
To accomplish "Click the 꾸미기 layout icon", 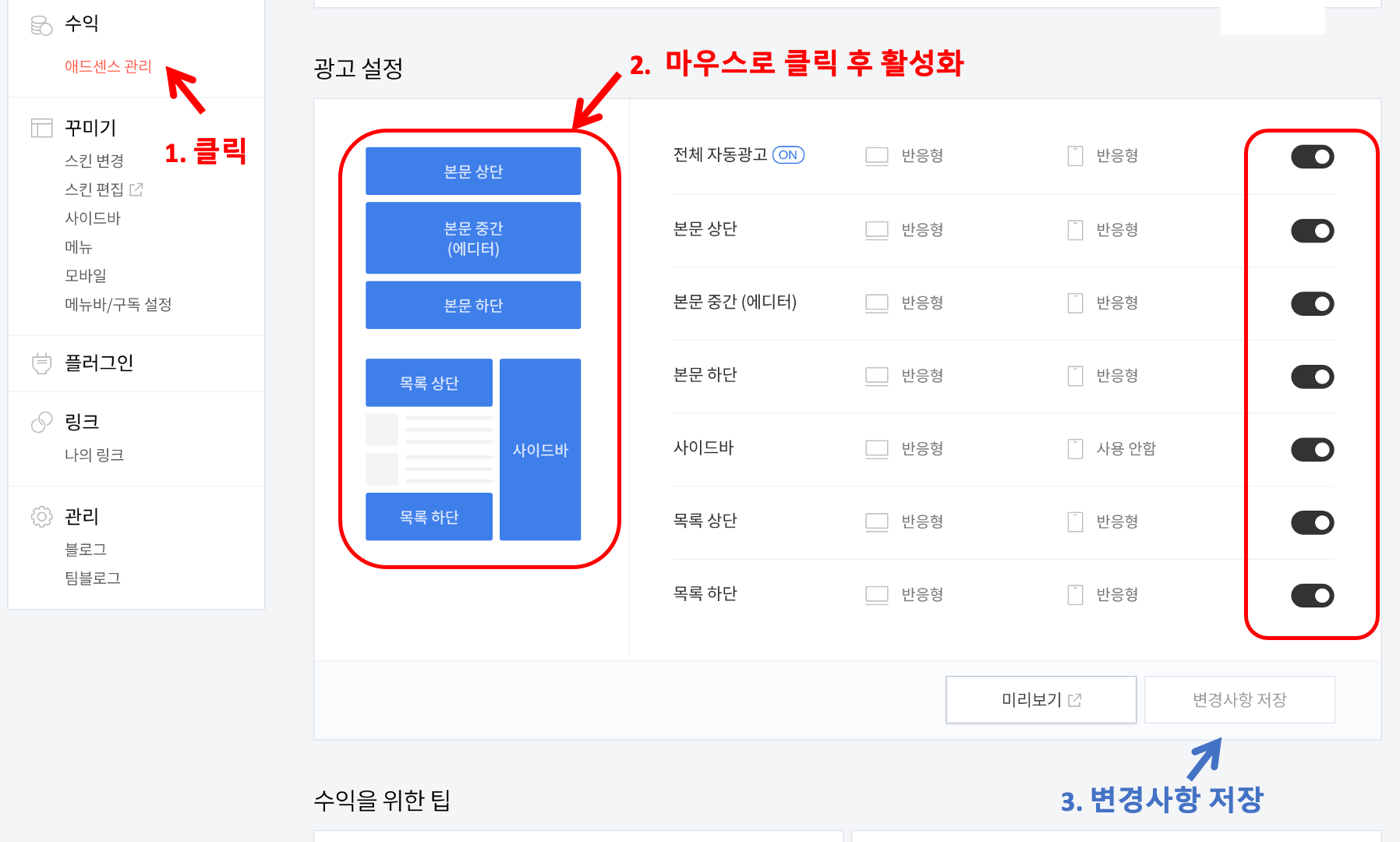I will pos(41,128).
